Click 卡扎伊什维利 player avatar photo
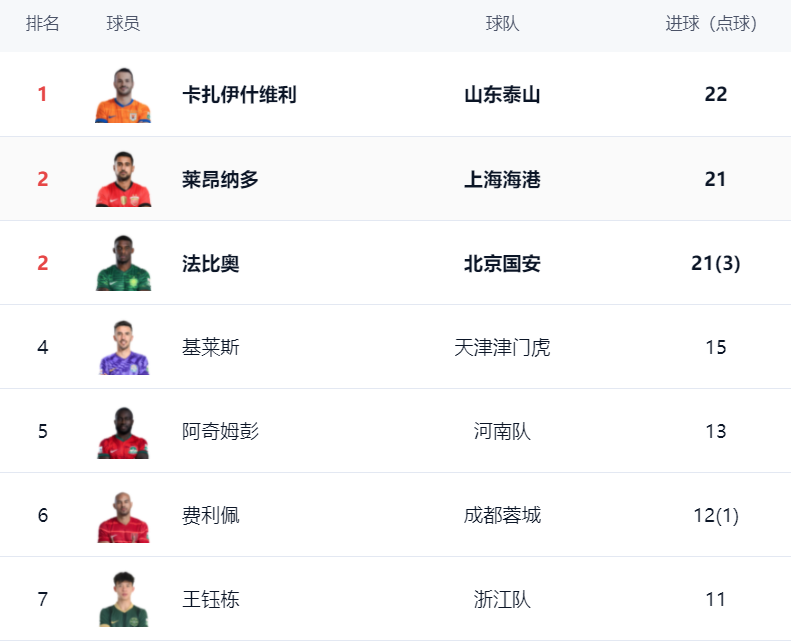This screenshot has width=791, height=641. point(123,95)
